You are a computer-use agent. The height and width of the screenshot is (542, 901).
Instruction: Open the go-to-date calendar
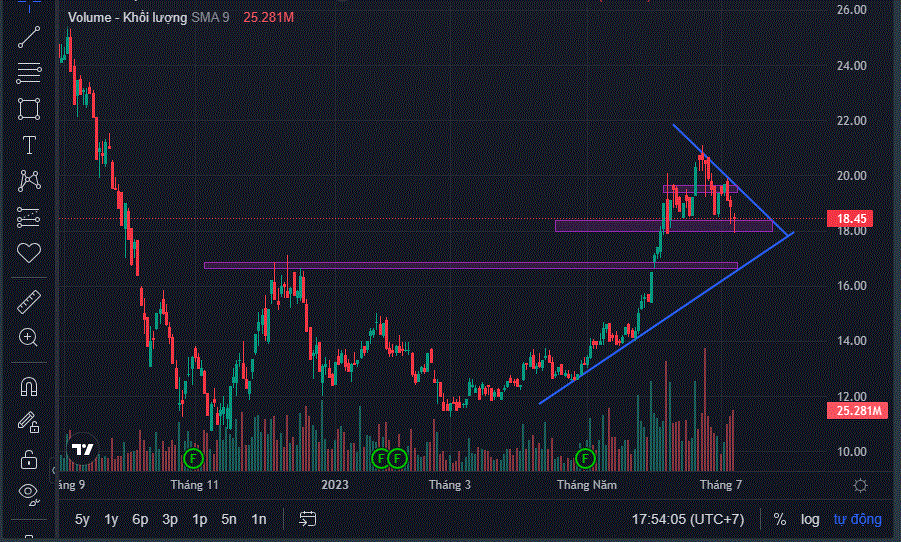[x=307, y=519]
